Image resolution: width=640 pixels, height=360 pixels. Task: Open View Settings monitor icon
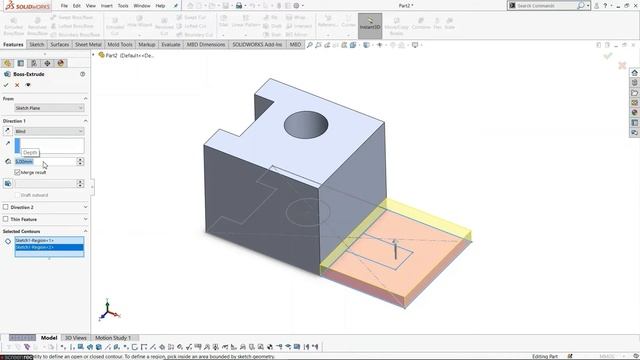(415, 45)
